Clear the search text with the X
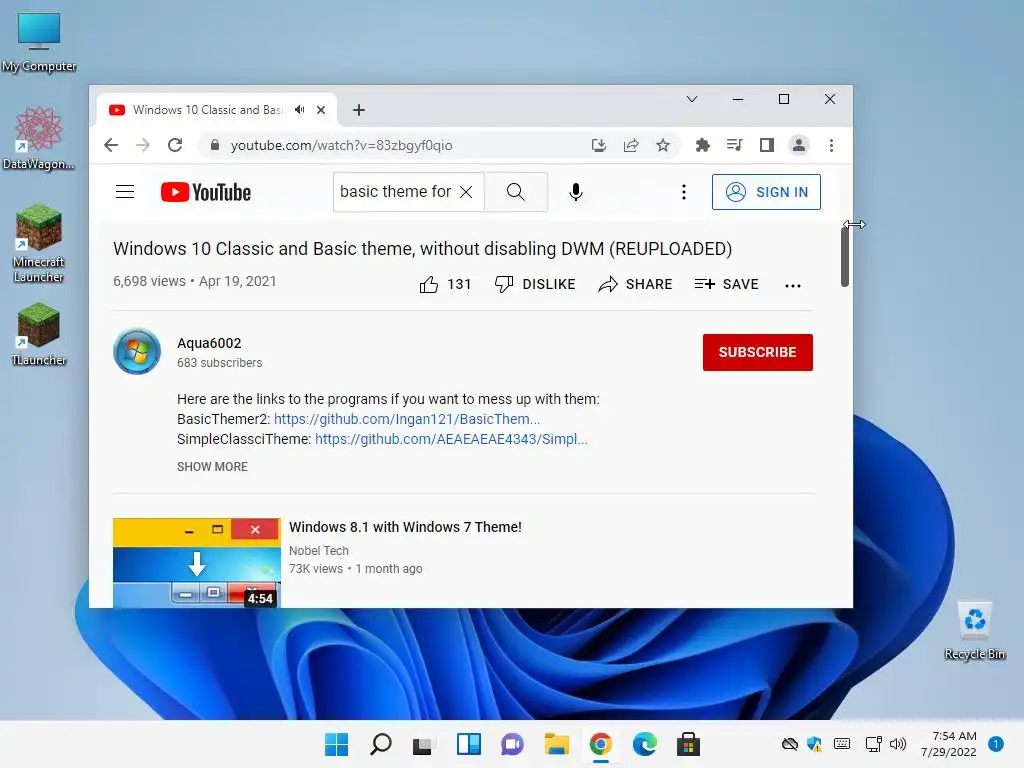 pyautogui.click(x=466, y=191)
